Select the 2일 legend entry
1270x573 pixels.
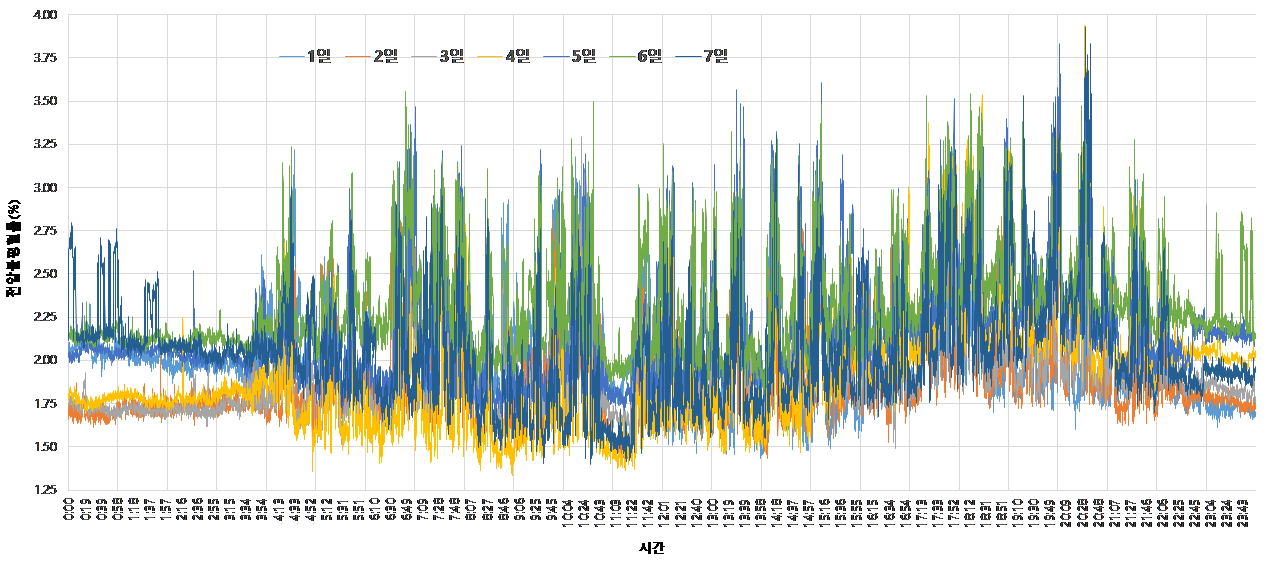tap(371, 57)
